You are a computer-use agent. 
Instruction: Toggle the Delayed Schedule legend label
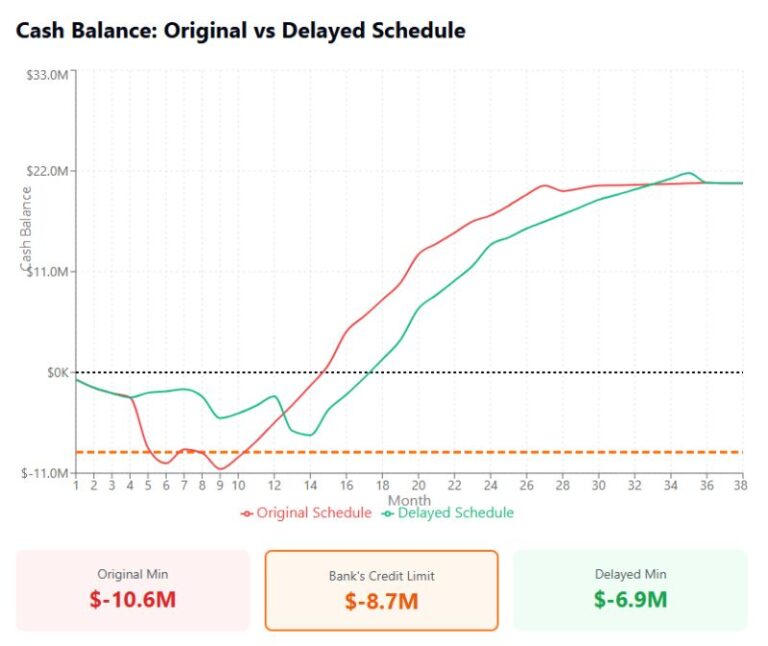(455, 513)
